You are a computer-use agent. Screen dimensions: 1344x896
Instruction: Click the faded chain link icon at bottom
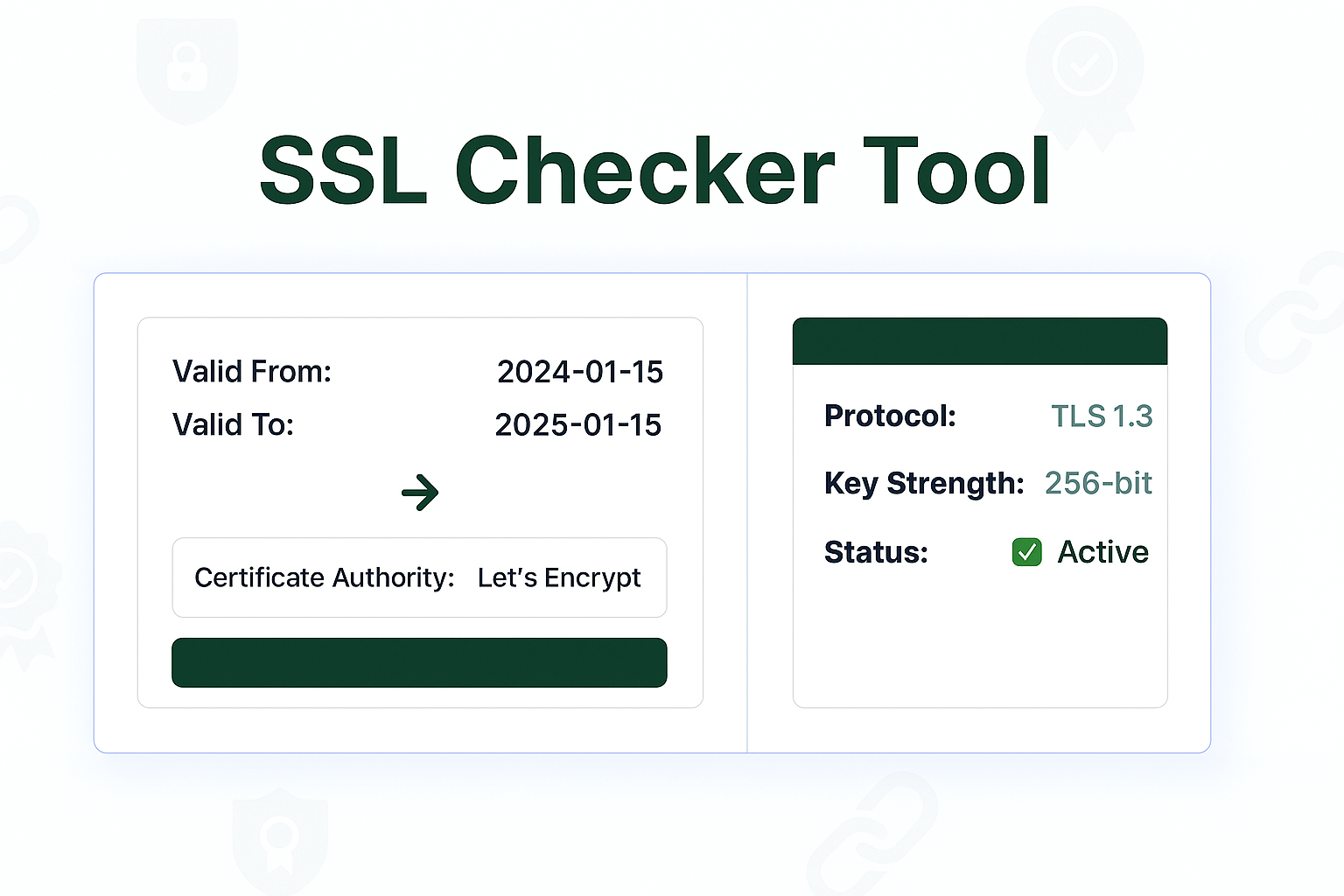[871, 836]
